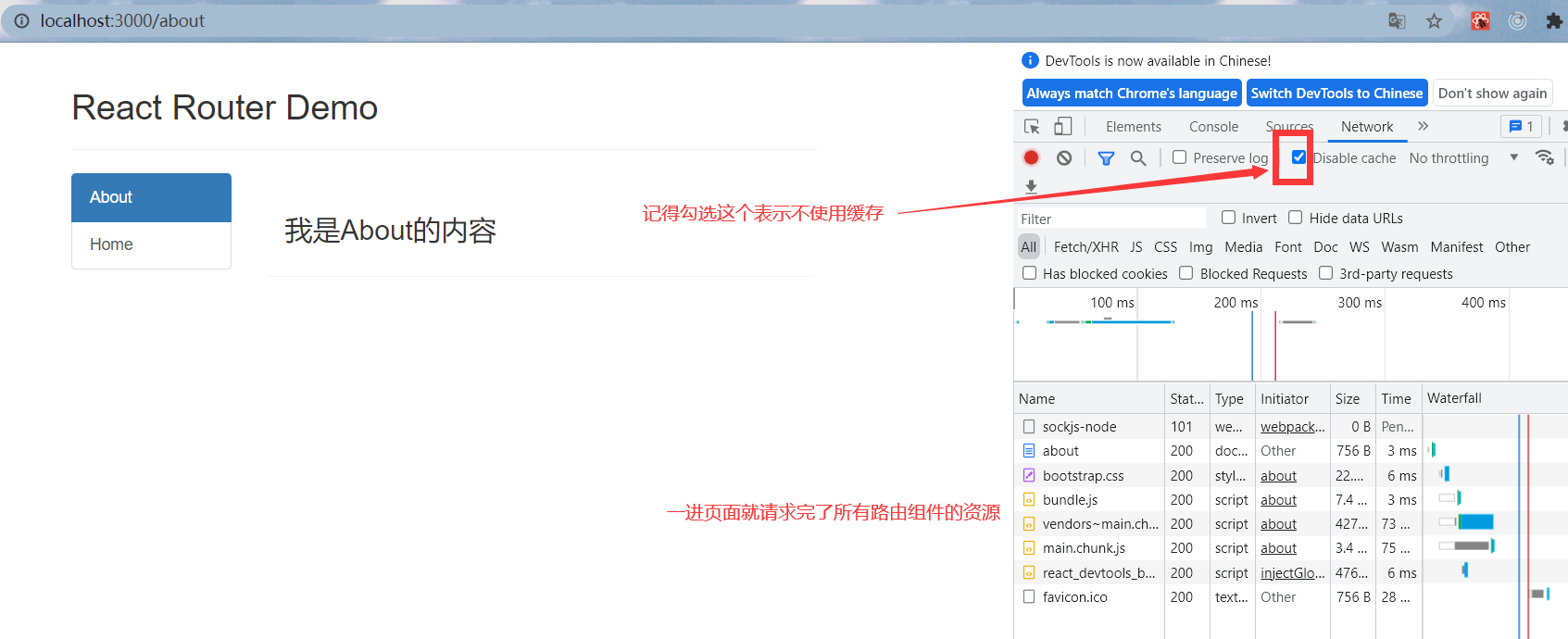Click the network Filter text field
Image resolution: width=1568 pixels, height=639 pixels.
click(1111, 219)
